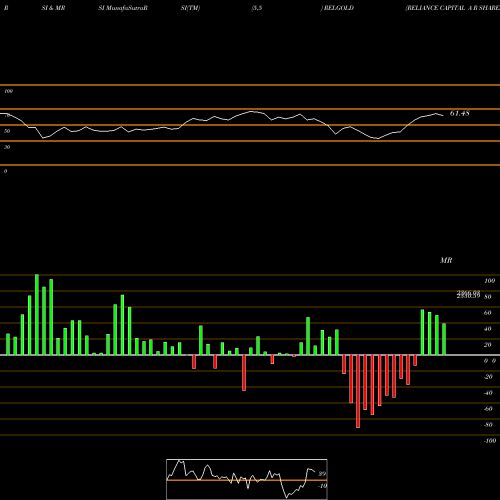The width and height of the screenshot is (500, 500).
Task: Click the RSI axis label 100
Action: pyautogui.click(x=9, y=91)
